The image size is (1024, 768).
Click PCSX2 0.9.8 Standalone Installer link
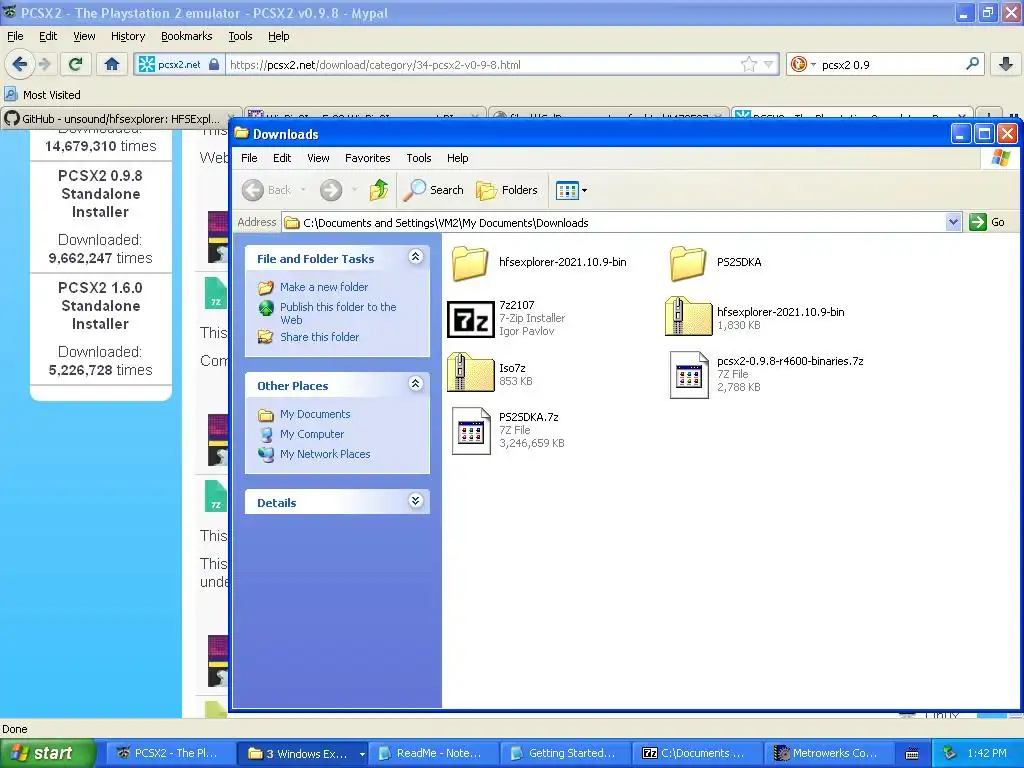click(100, 194)
